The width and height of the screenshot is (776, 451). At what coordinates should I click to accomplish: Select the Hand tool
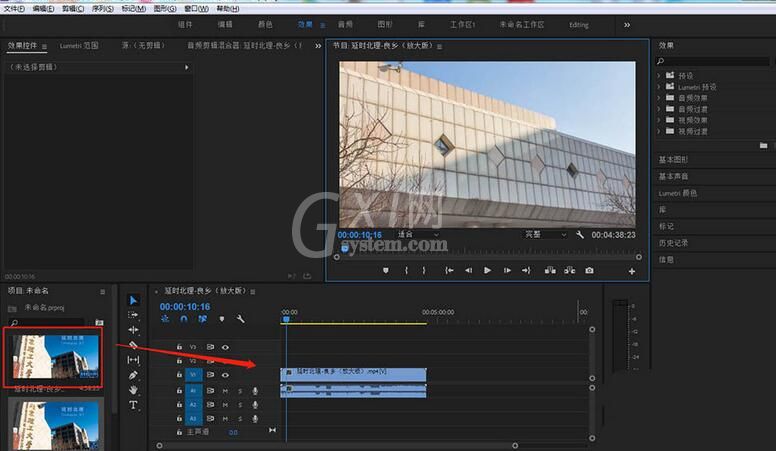click(x=133, y=390)
